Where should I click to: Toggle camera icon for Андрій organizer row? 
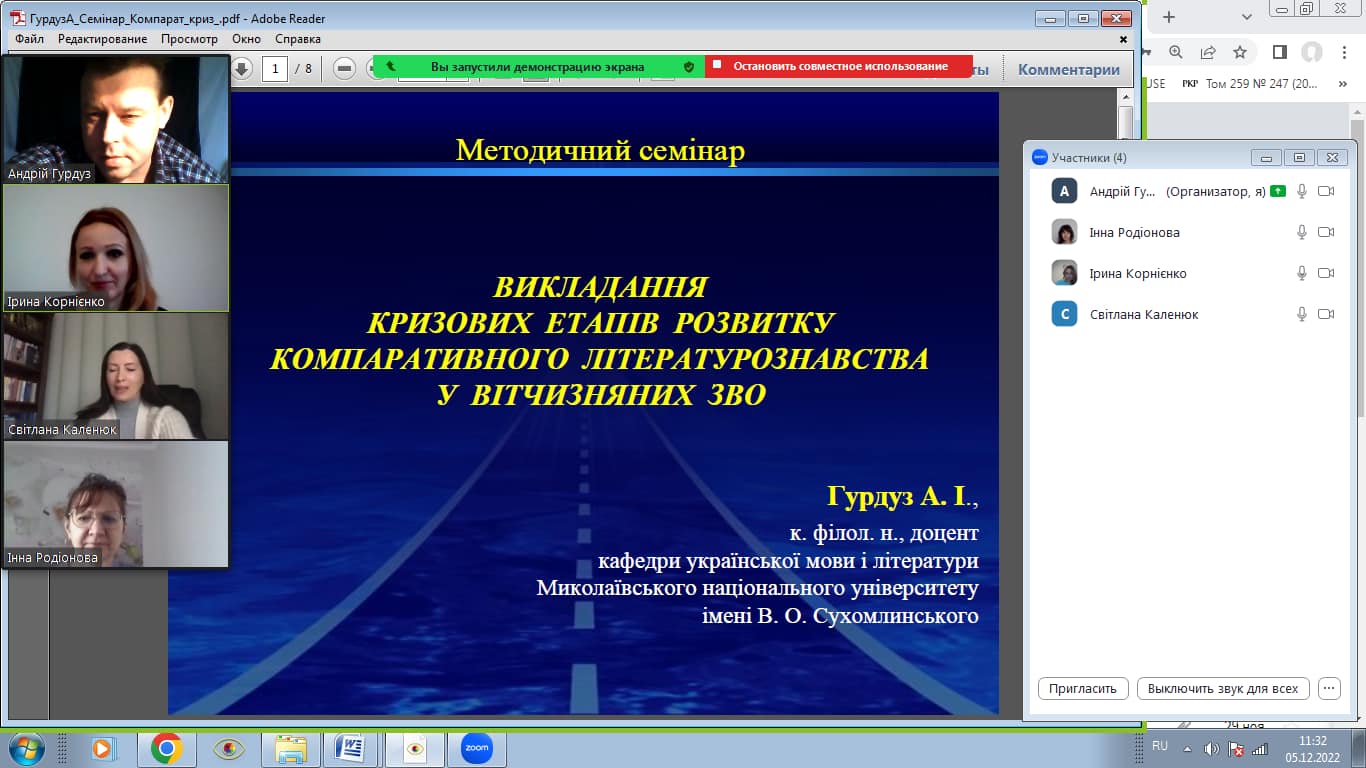click(x=1326, y=191)
